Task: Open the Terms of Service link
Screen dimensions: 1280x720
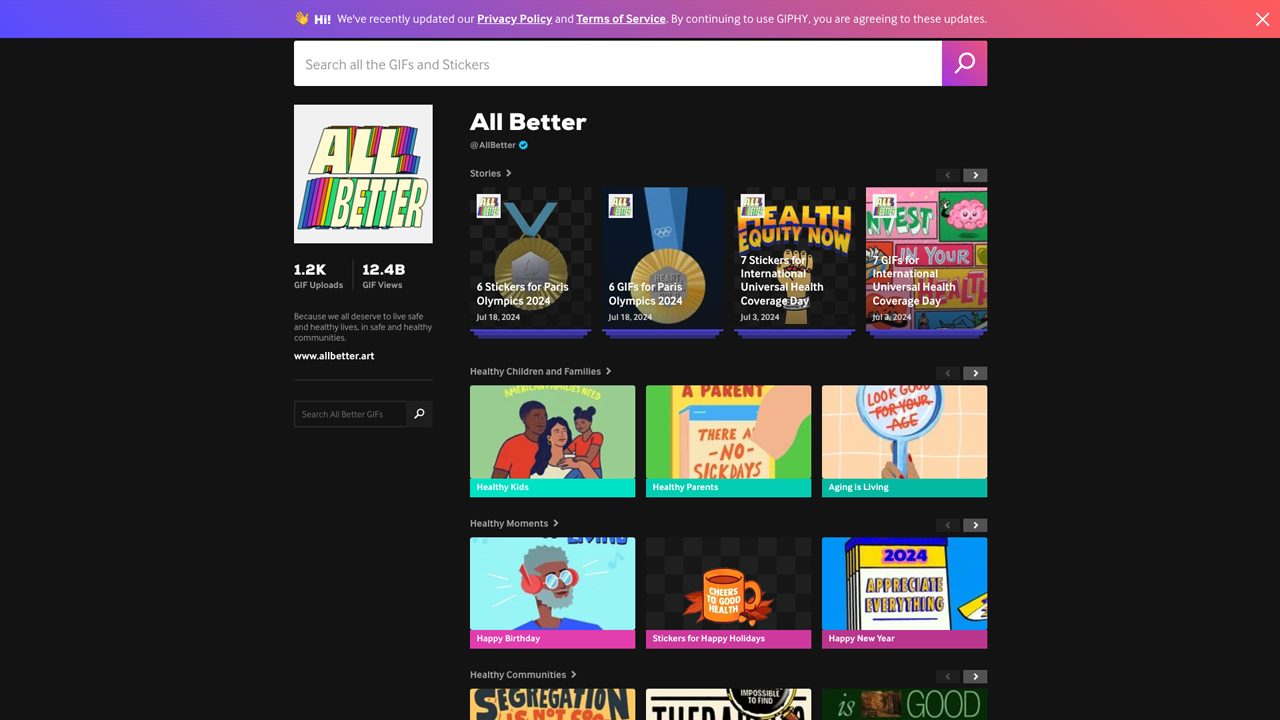Action: click(x=621, y=19)
